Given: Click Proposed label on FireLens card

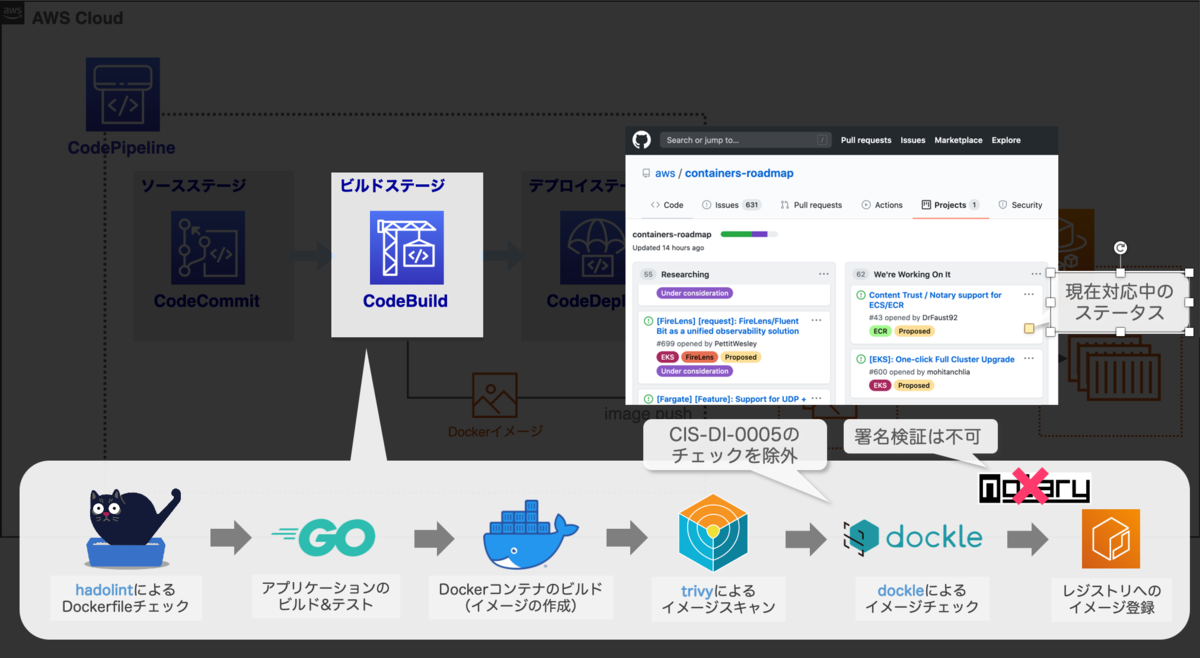Looking at the screenshot, I should pos(740,357).
